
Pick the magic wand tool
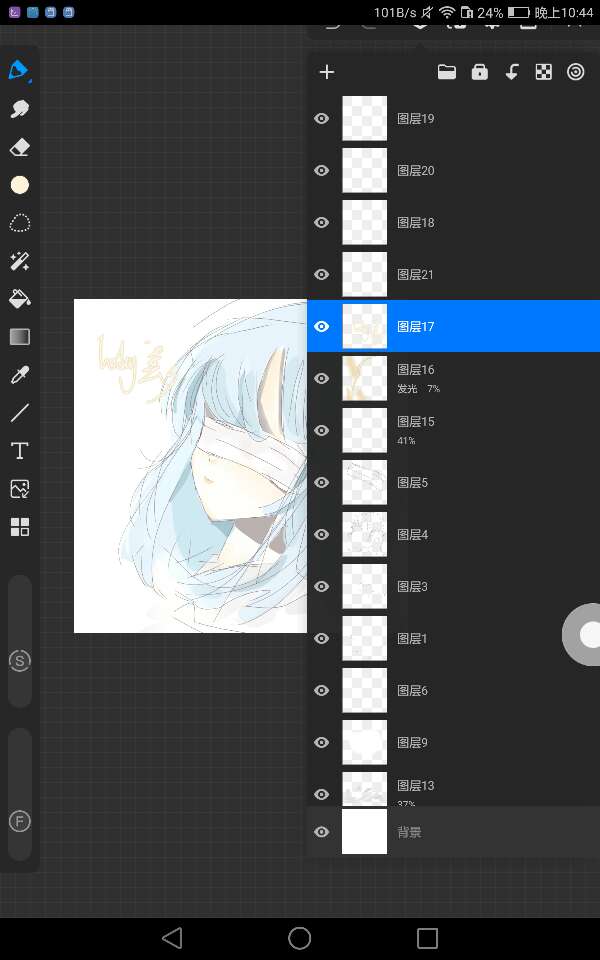(19, 260)
